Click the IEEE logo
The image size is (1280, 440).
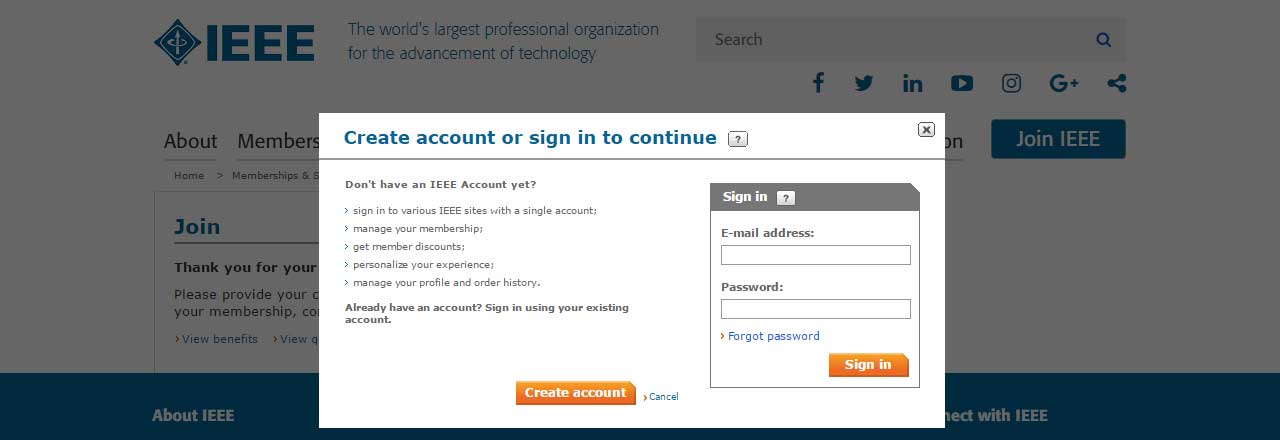(x=235, y=42)
